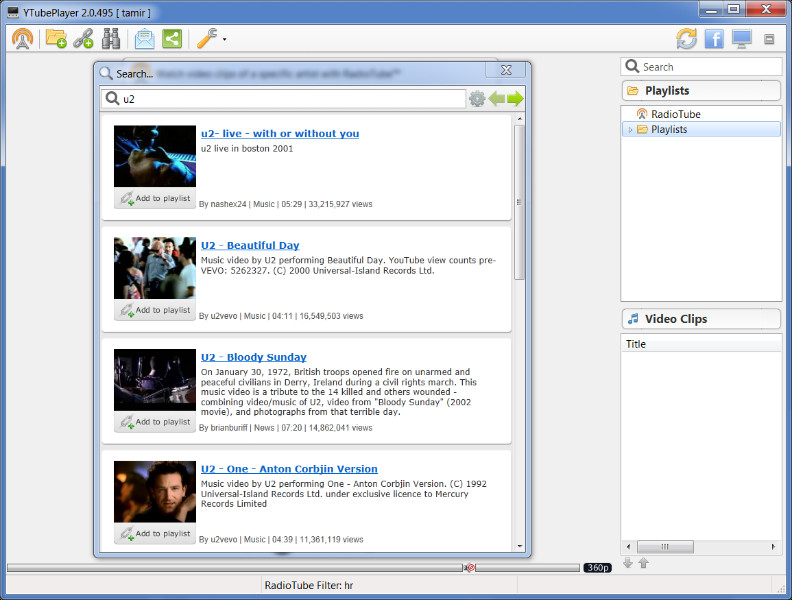Click the 360p quality button

click(598, 568)
